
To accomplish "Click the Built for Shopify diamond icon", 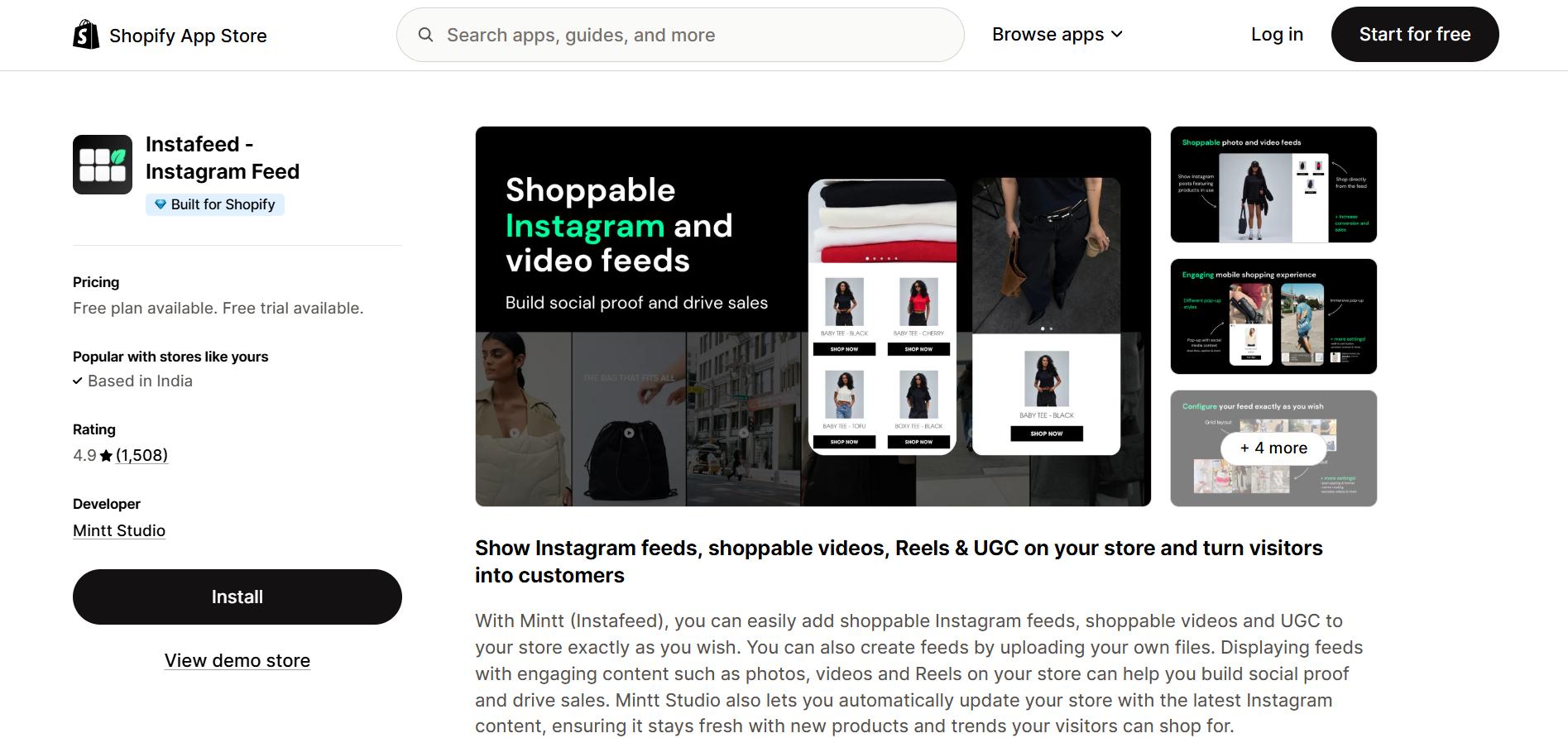I will coord(161,204).
